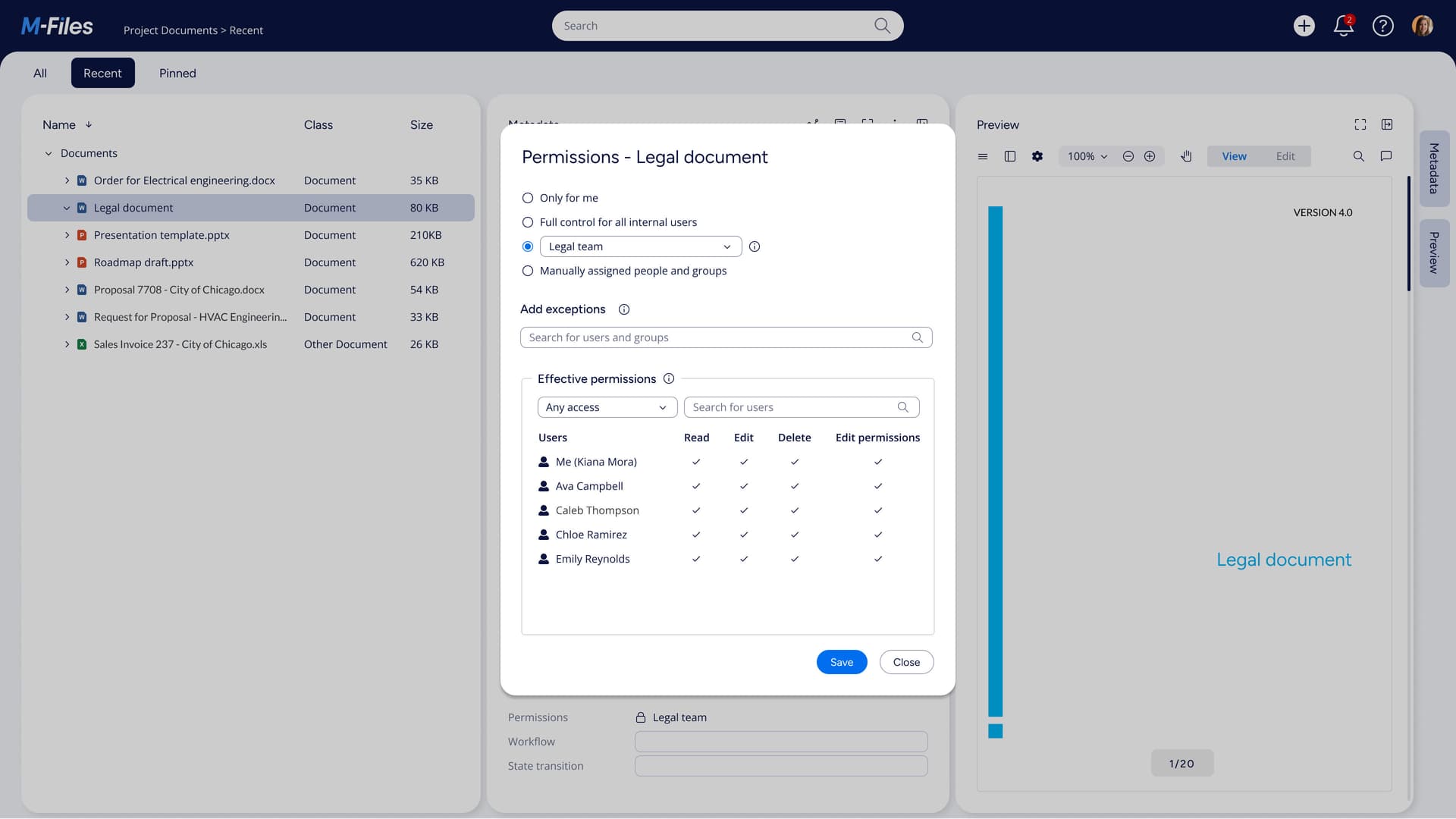Open the preview comments icon
This screenshot has width=1456, height=819.
point(1386,156)
